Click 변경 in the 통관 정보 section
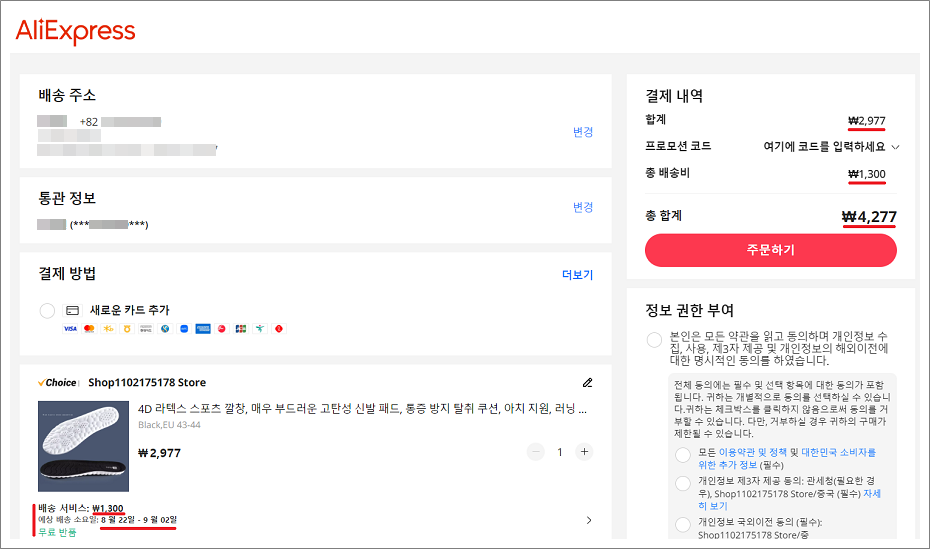This screenshot has width=930, height=549. tap(583, 207)
